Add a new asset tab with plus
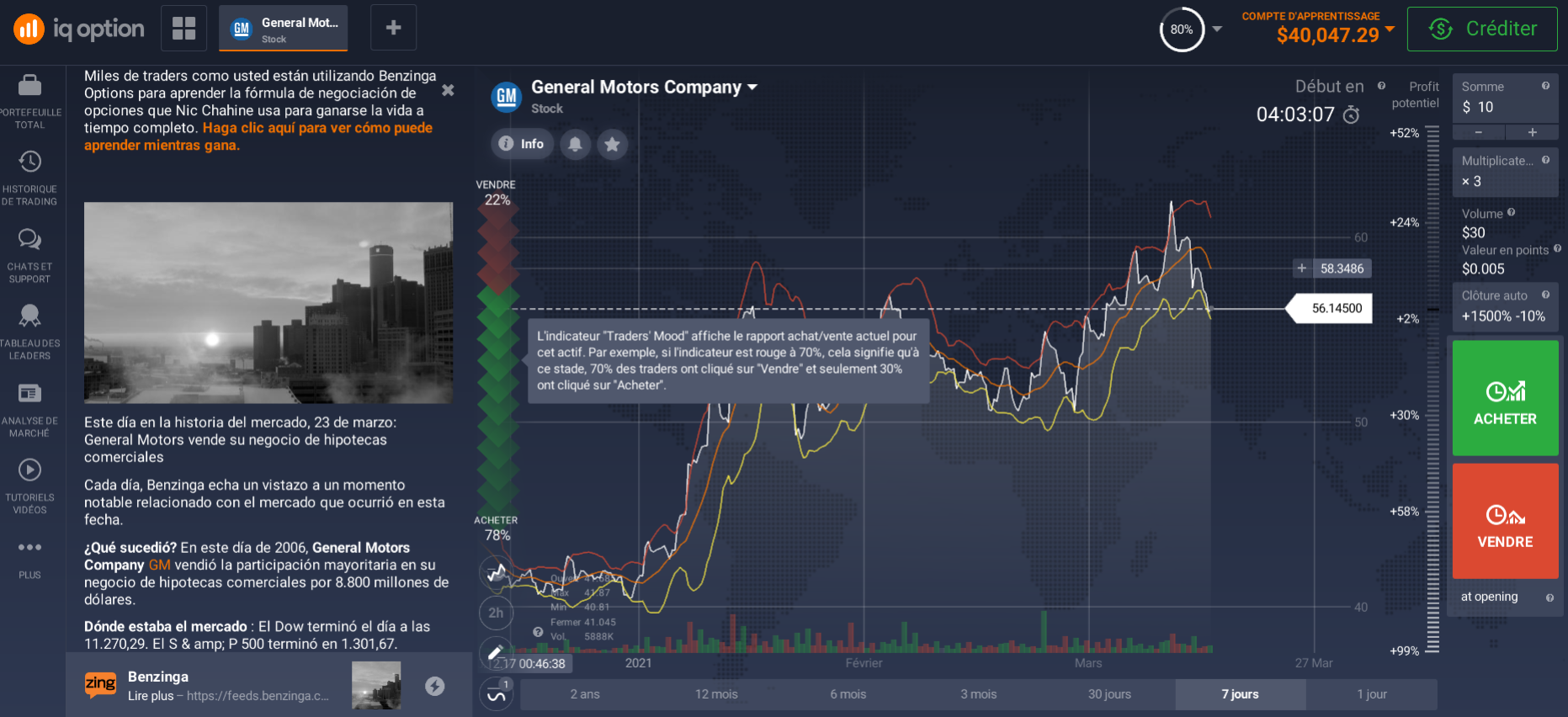The height and width of the screenshot is (717, 1568). coord(393,28)
